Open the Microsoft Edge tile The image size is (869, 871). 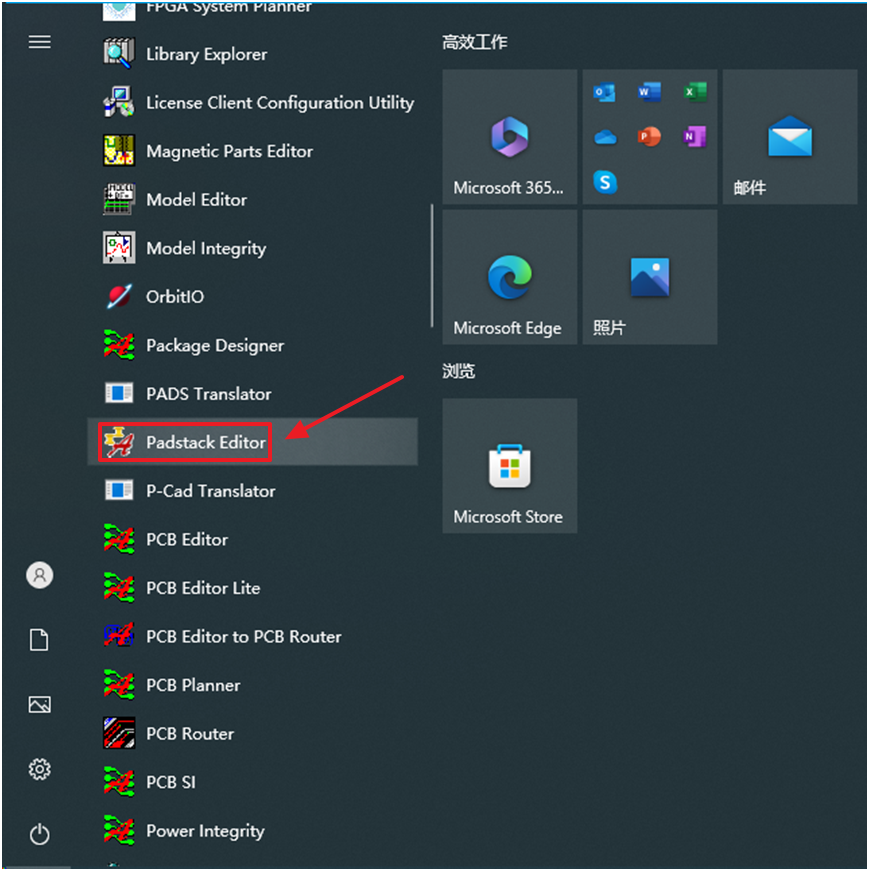point(509,278)
